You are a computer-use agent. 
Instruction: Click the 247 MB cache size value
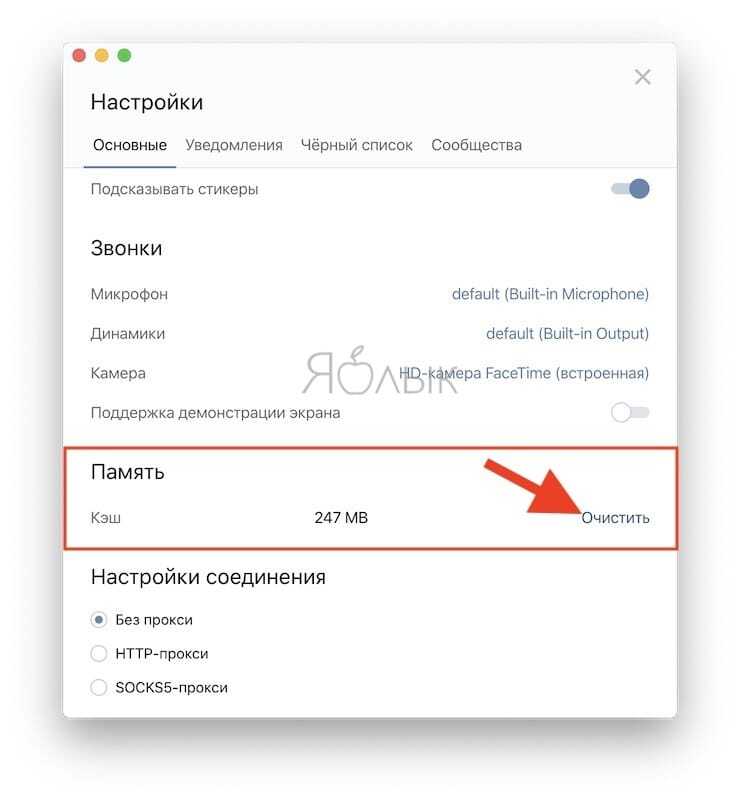[341, 518]
